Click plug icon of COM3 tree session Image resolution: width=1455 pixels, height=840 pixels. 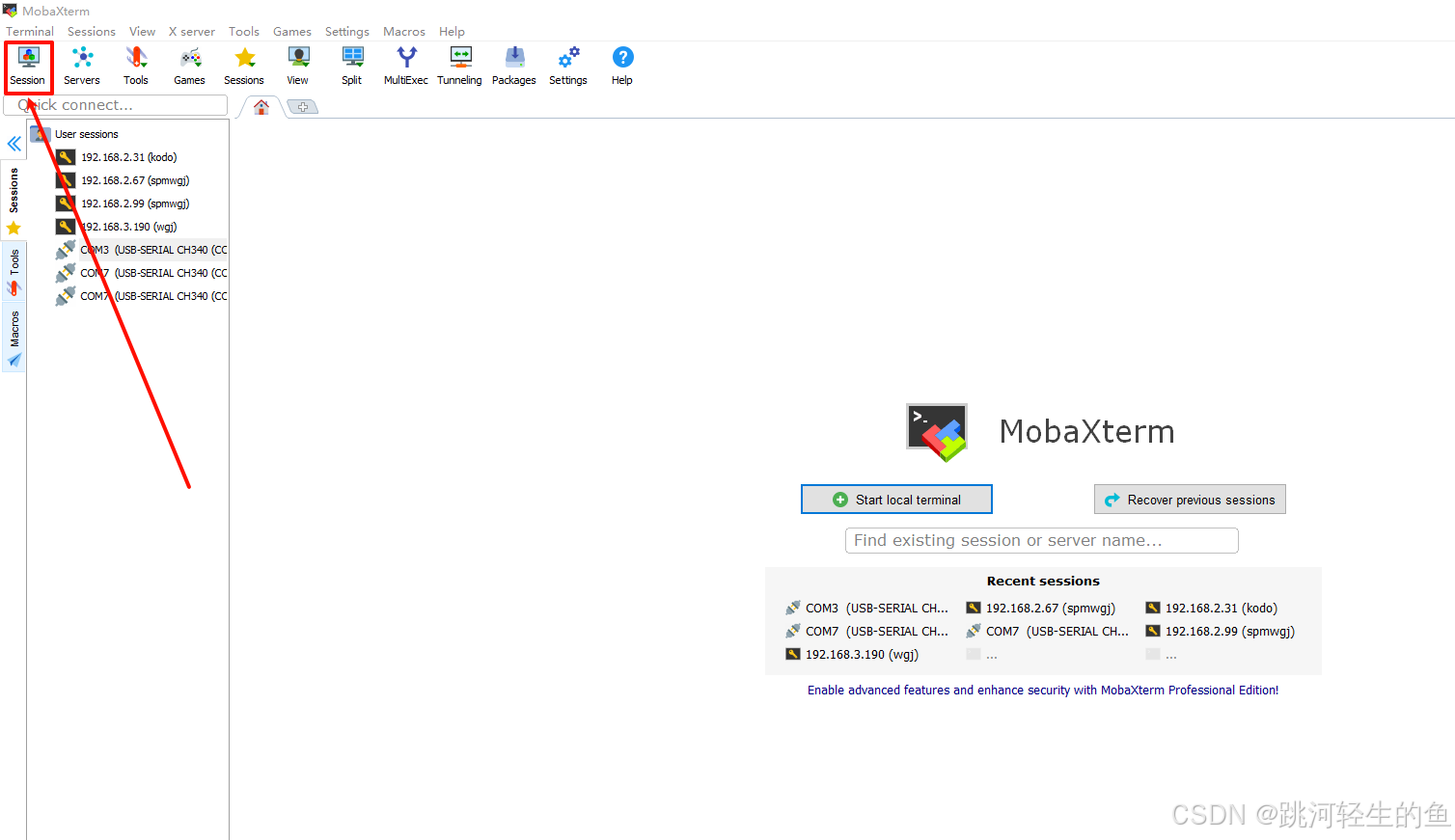pyautogui.click(x=66, y=250)
